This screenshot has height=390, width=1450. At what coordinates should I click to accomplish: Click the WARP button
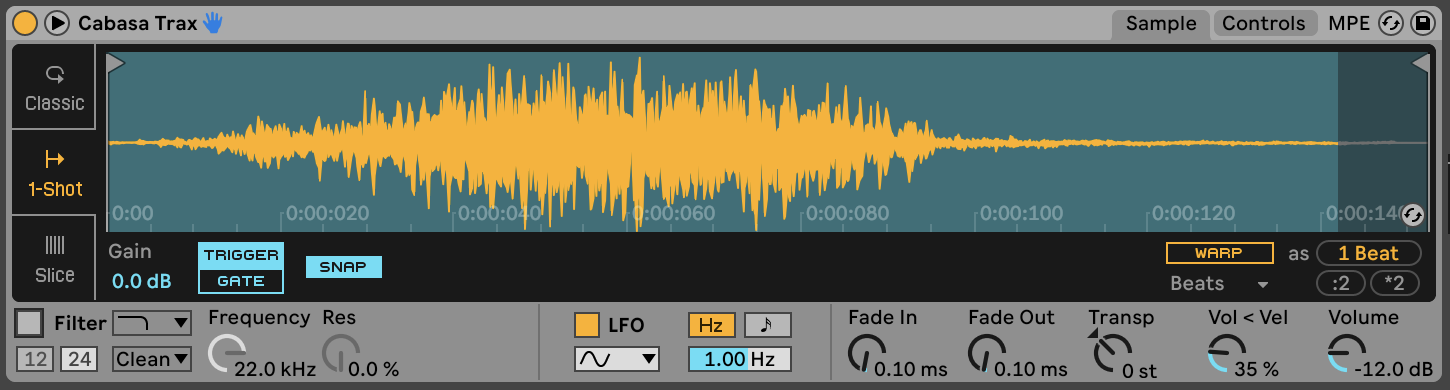[x=1219, y=253]
